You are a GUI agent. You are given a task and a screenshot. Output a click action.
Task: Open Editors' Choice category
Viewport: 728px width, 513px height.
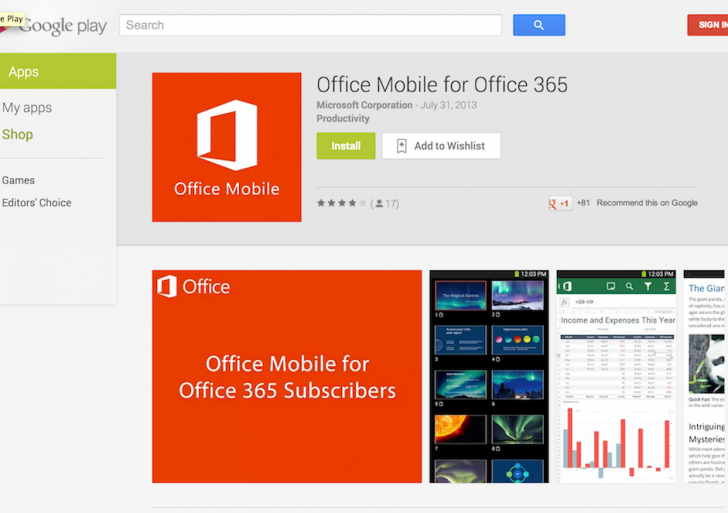tap(37, 203)
